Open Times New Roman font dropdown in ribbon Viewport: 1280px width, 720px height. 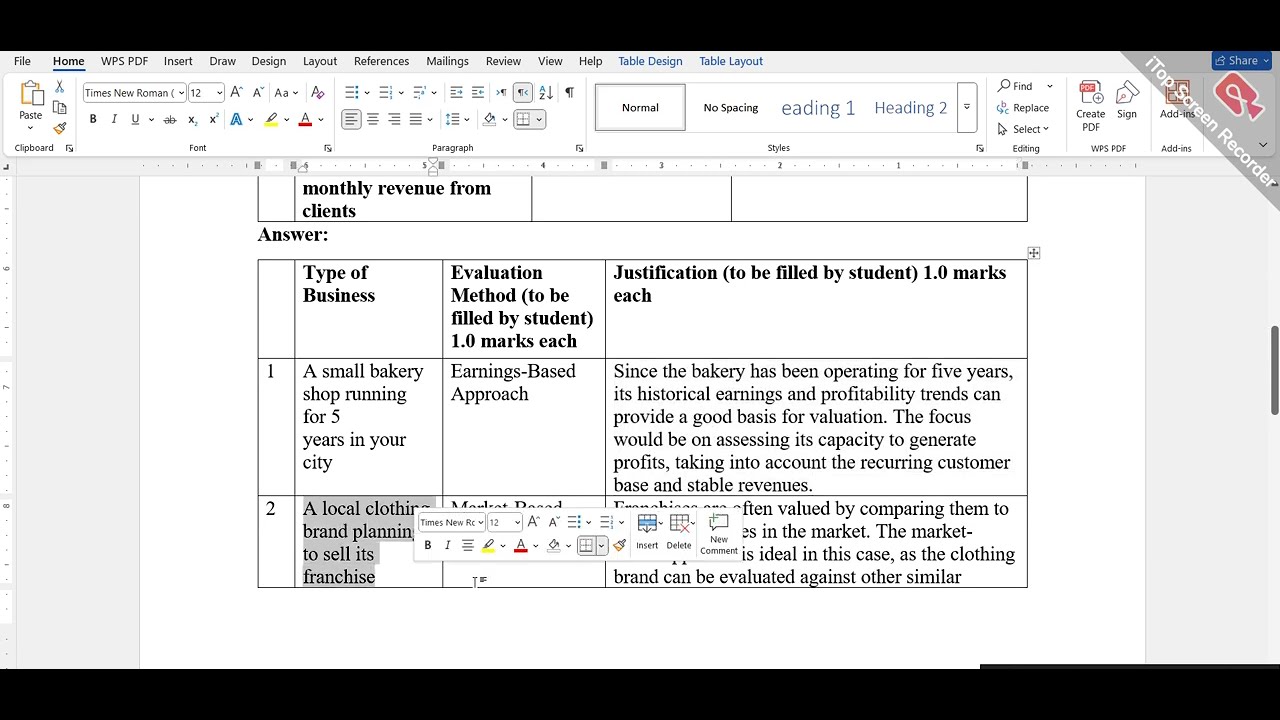(181, 93)
